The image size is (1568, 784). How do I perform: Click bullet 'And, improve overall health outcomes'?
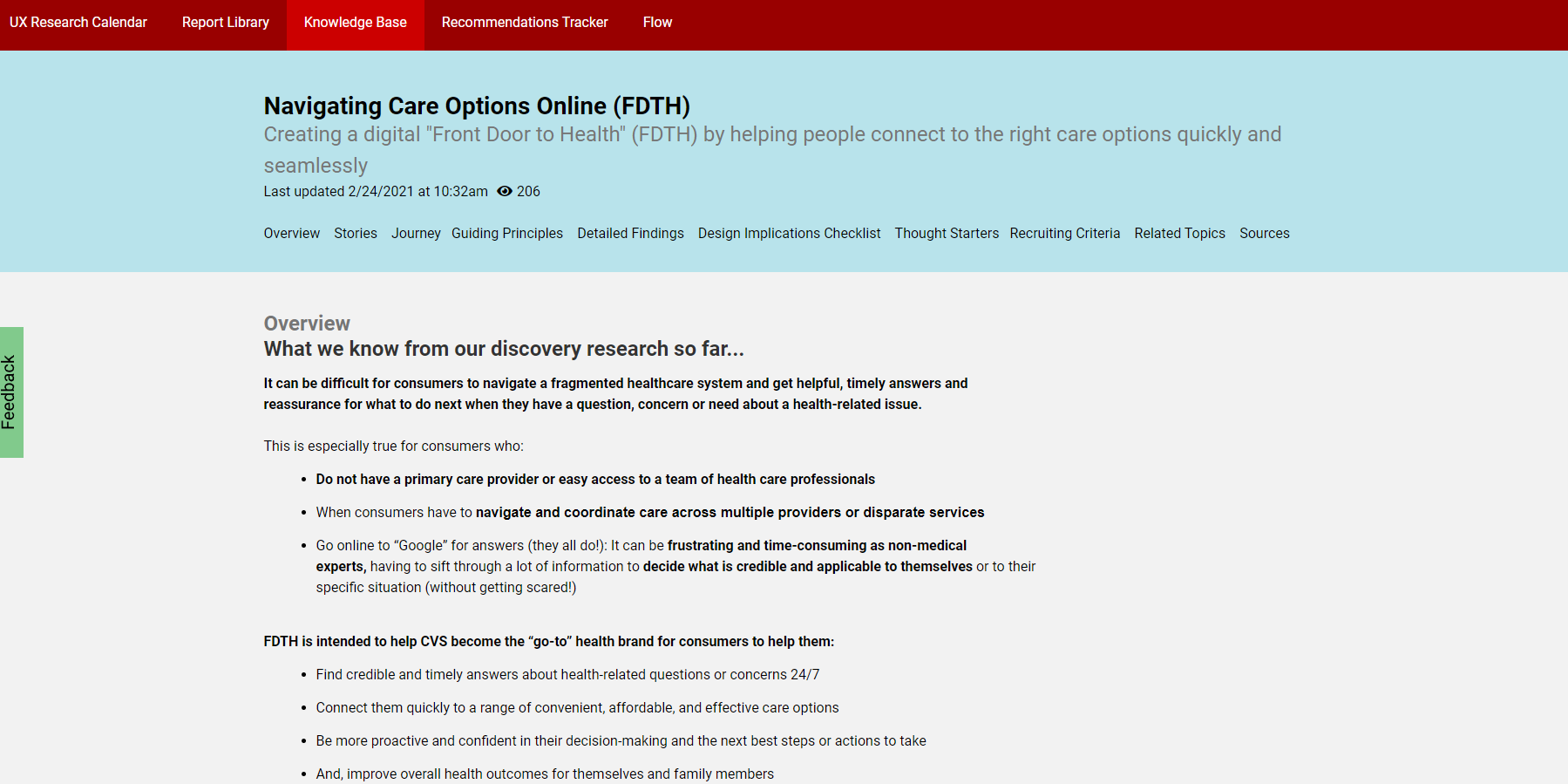tap(545, 774)
